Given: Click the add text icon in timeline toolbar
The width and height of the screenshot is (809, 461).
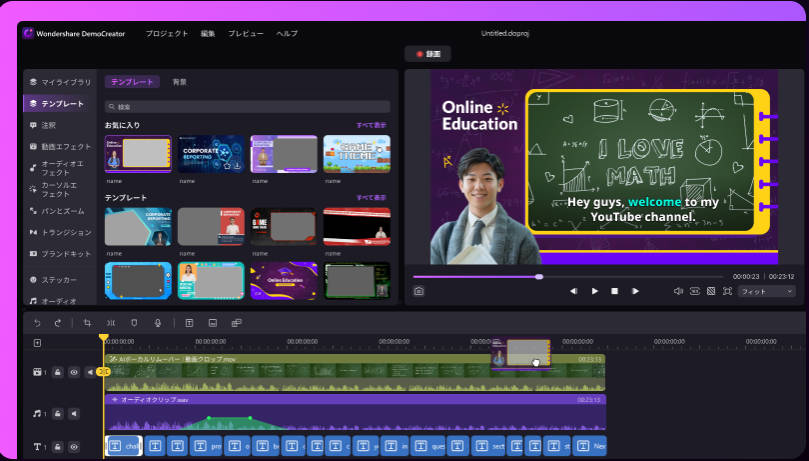Looking at the screenshot, I should [189, 323].
